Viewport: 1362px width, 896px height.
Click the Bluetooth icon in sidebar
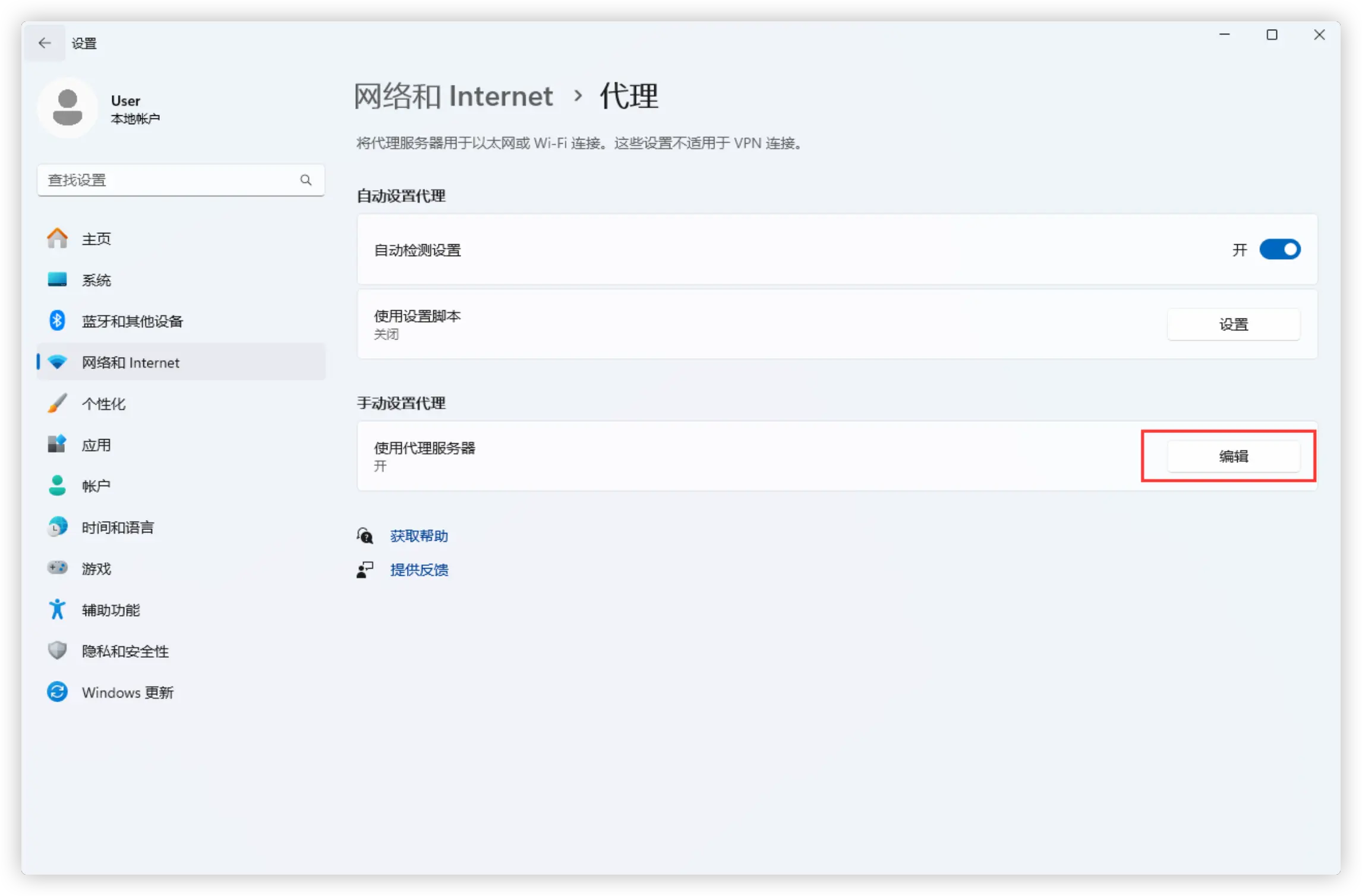pos(58,321)
